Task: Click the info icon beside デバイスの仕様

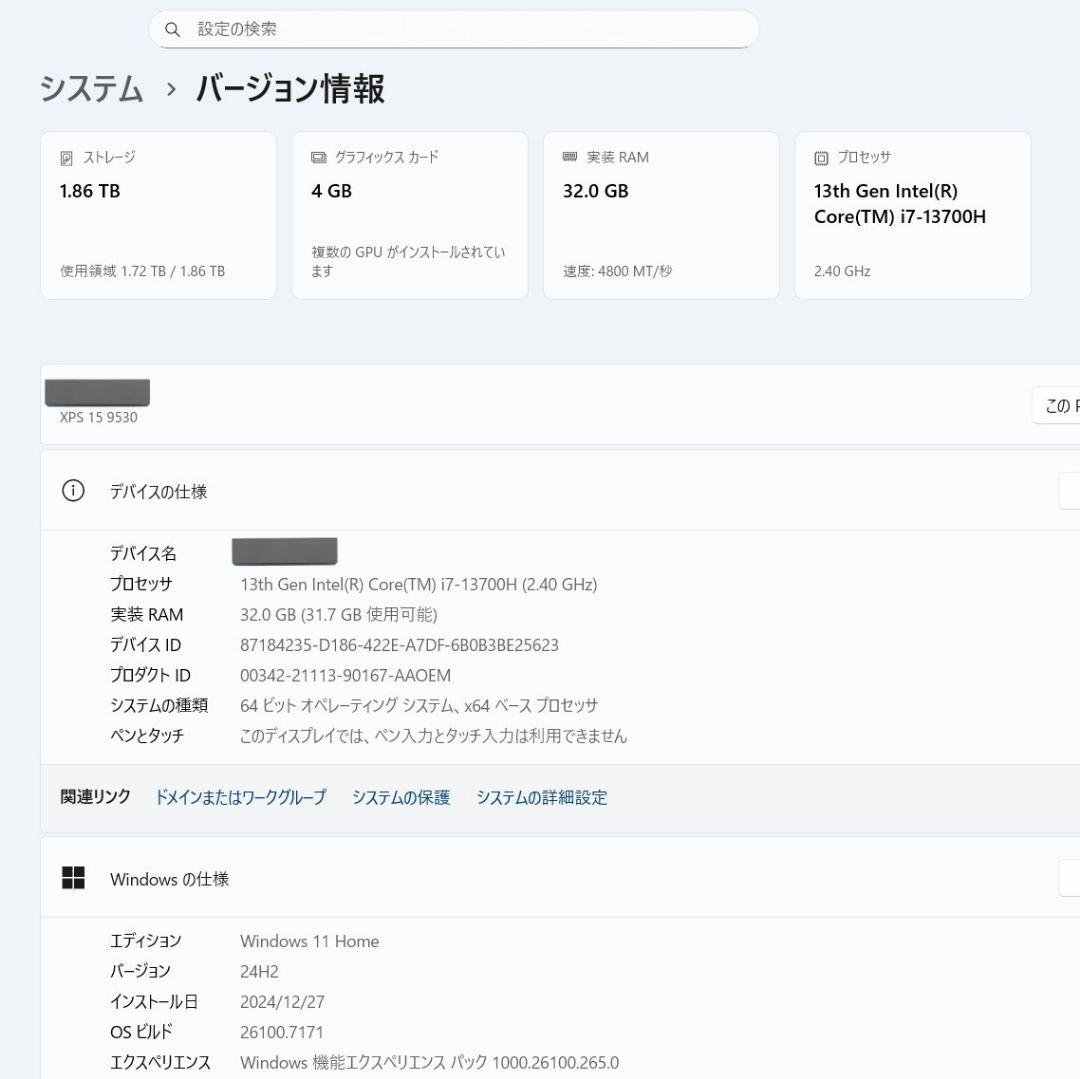Action: pos(72,491)
